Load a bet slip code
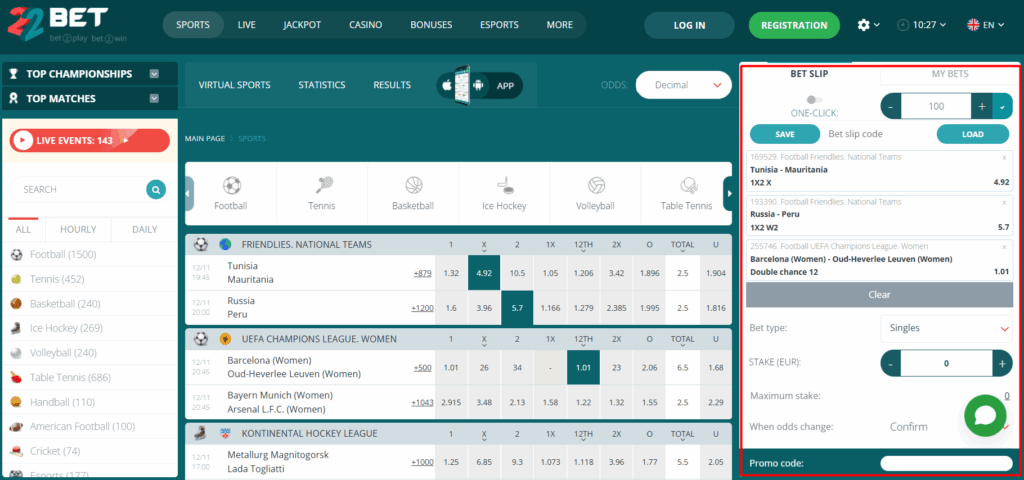This screenshot has width=1024, height=480. tap(972, 134)
